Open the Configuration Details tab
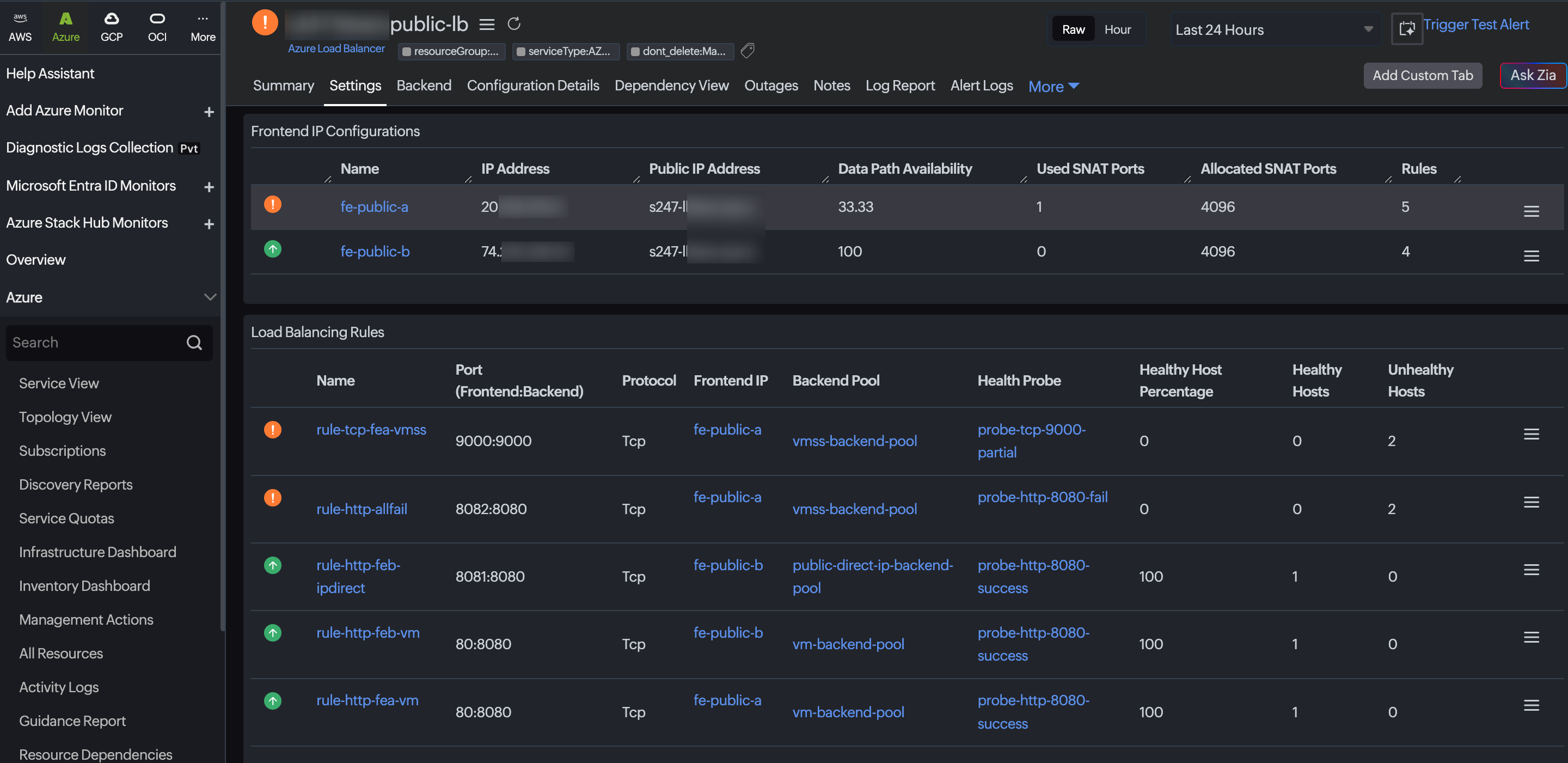Image resolution: width=1568 pixels, height=763 pixels. [532, 86]
